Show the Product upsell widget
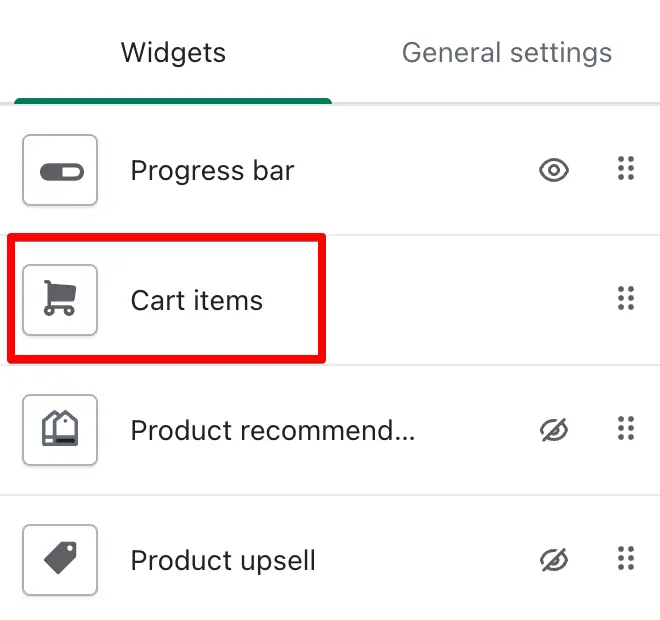 [x=554, y=560]
